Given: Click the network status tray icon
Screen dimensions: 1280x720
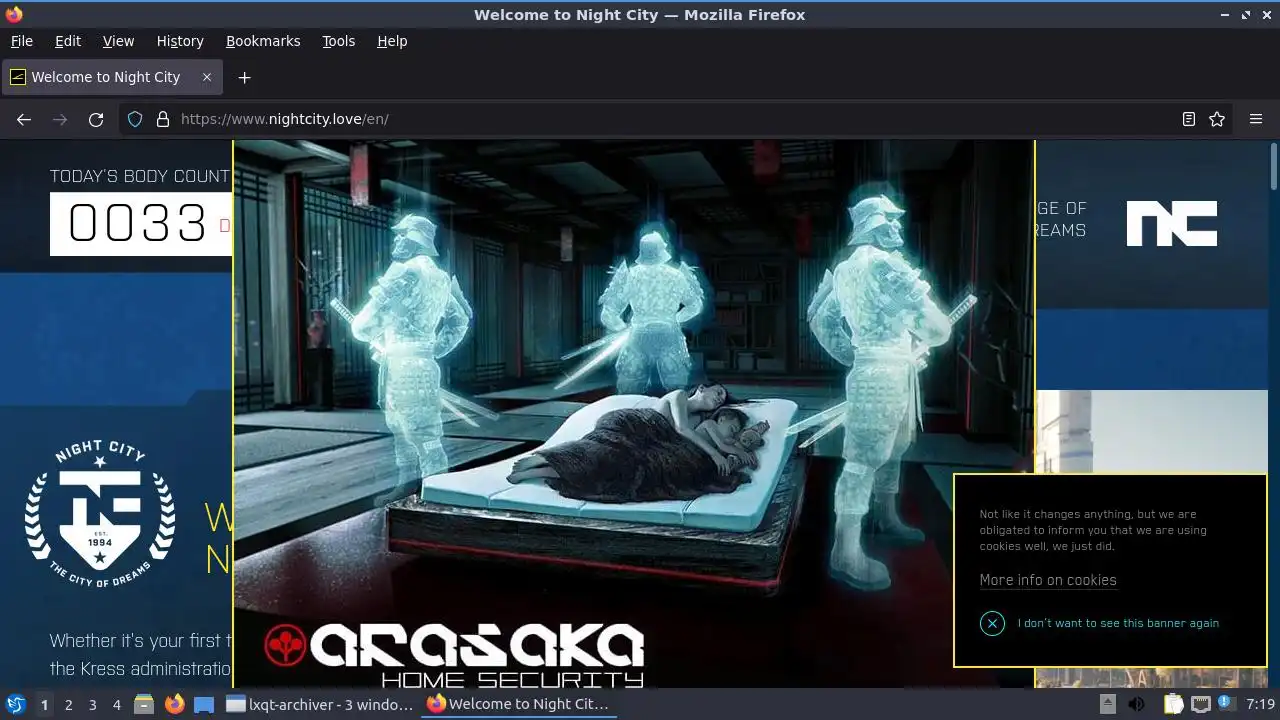Looking at the screenshot, I should coord(1201,704).
